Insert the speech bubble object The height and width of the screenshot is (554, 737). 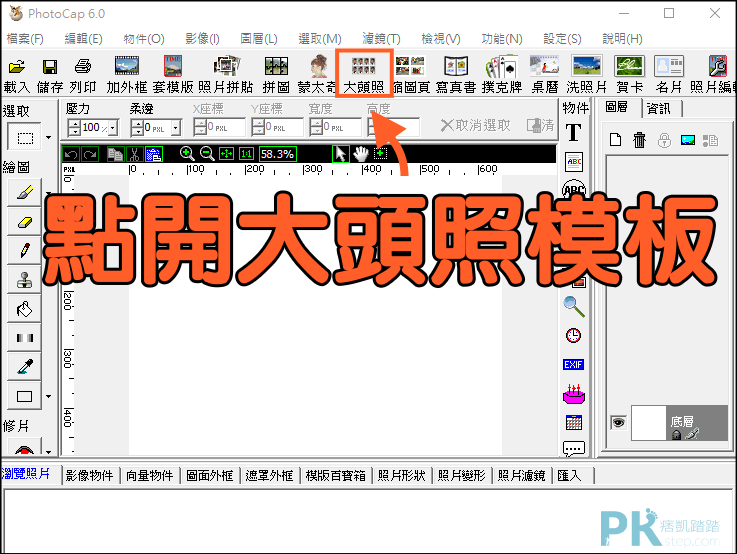(574, 449)
